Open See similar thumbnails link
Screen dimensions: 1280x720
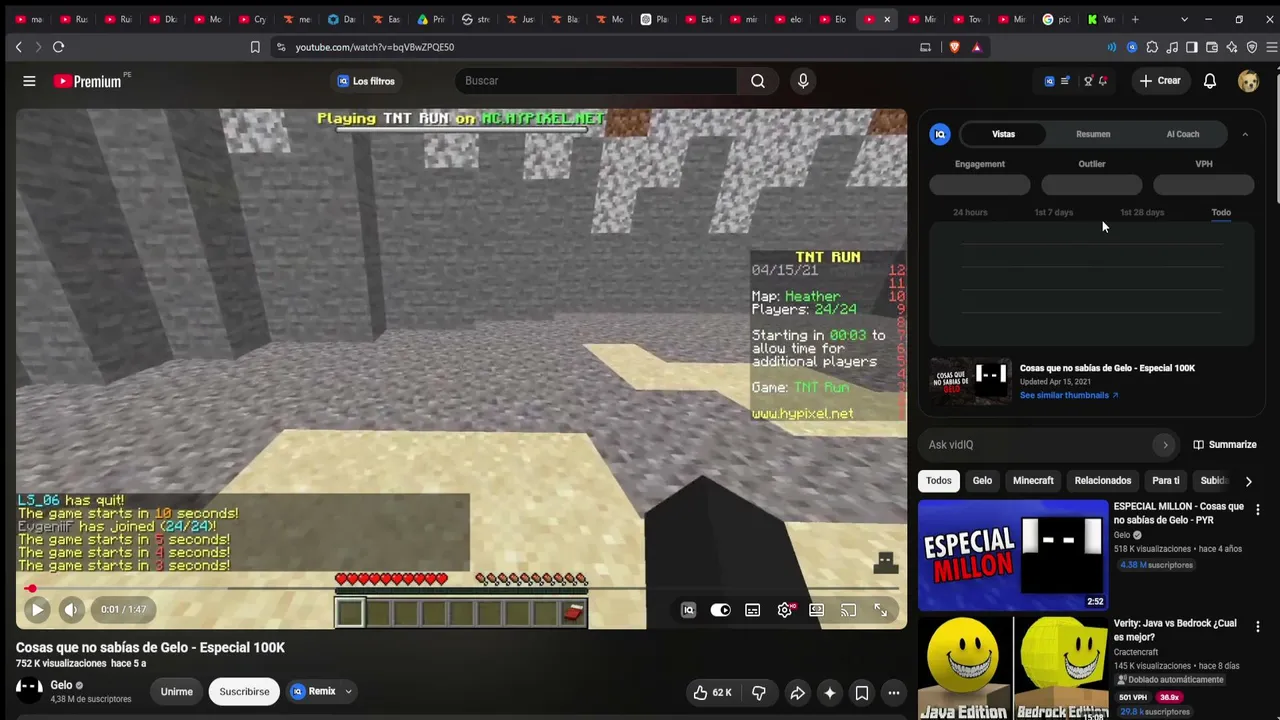1068,395
